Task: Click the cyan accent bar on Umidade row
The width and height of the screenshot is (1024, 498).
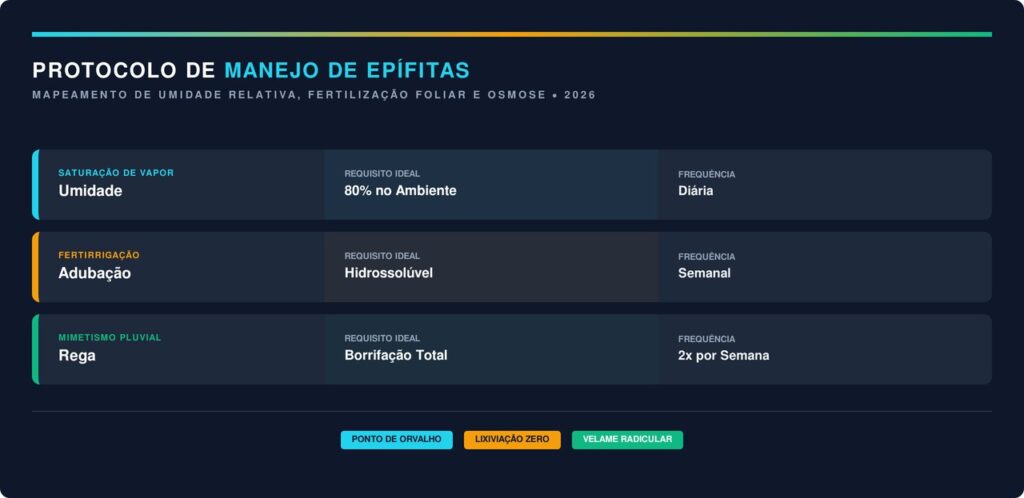Action: (x=35, y=184)
